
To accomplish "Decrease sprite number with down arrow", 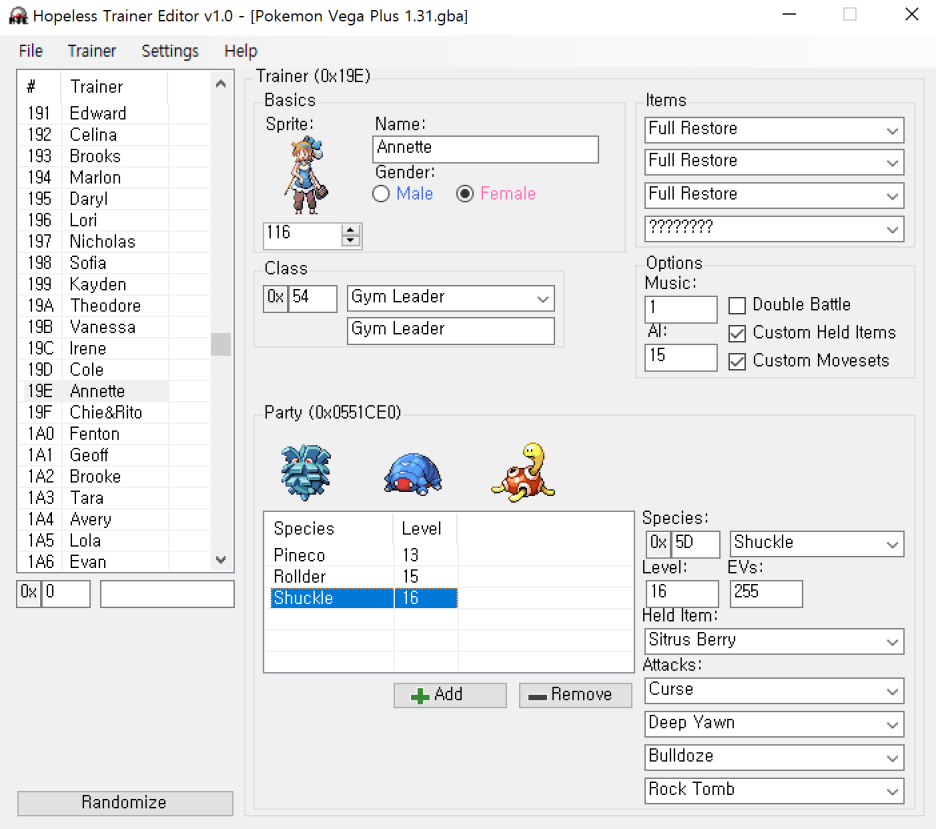I will click(351, 241).
